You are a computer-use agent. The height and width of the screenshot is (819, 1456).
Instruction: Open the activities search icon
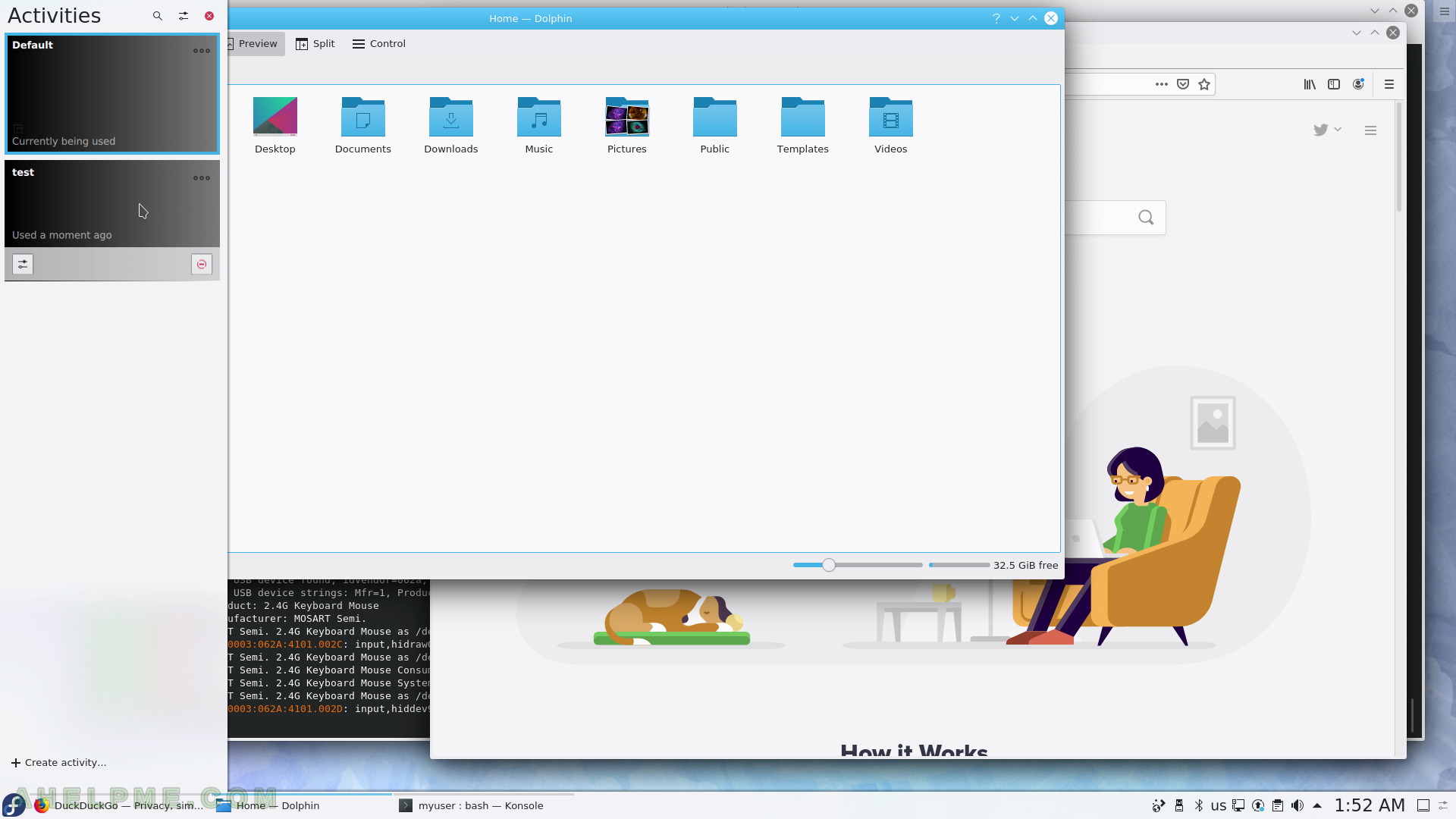coord(158,16)
